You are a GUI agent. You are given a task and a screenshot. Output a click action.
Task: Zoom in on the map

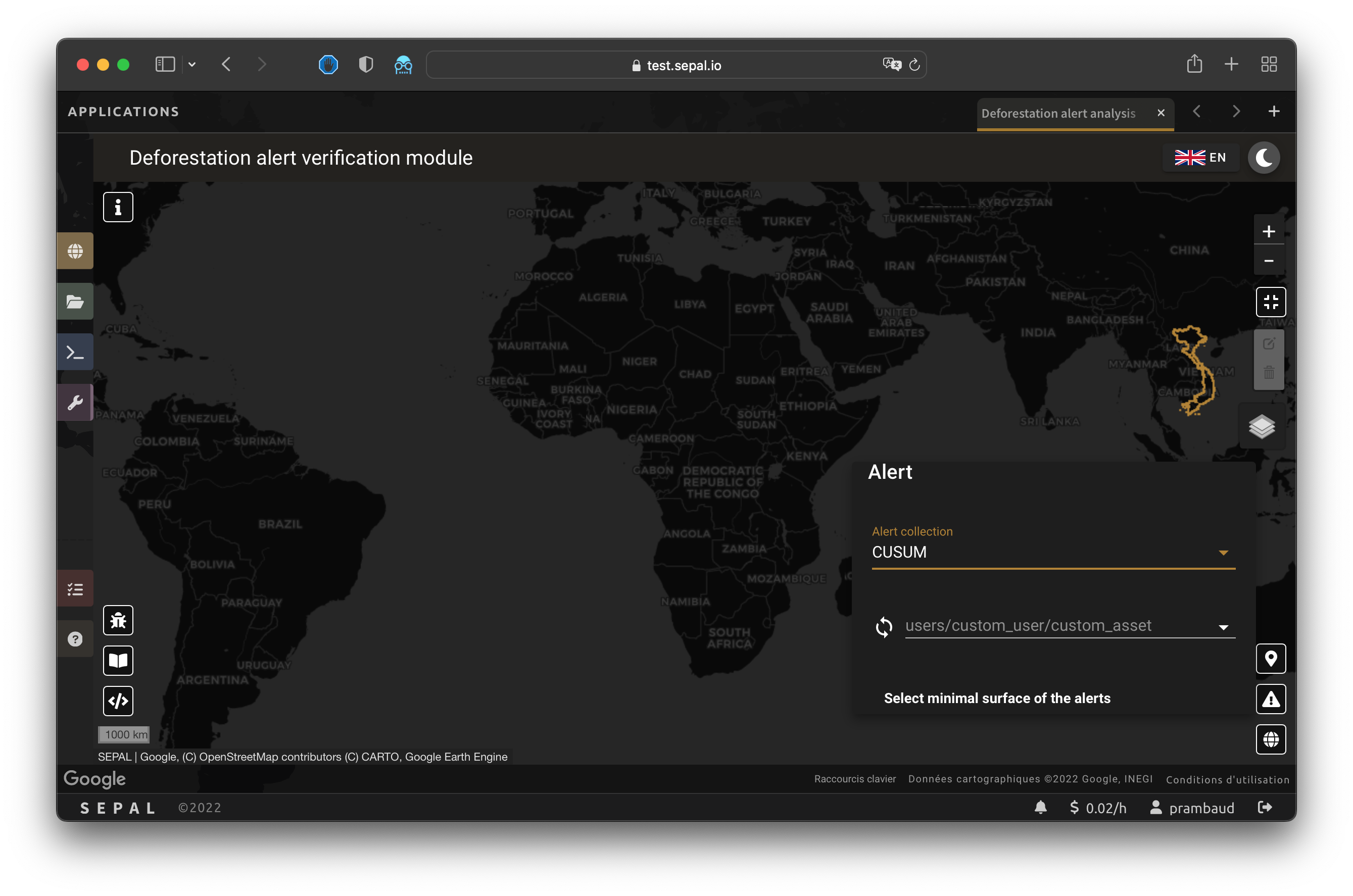[1269, 231]
